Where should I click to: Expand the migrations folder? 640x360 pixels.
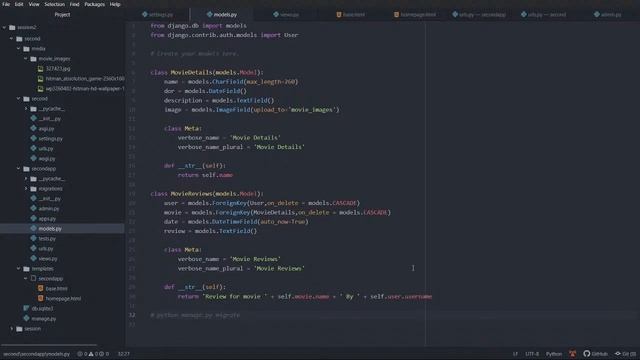coord(26,189)
